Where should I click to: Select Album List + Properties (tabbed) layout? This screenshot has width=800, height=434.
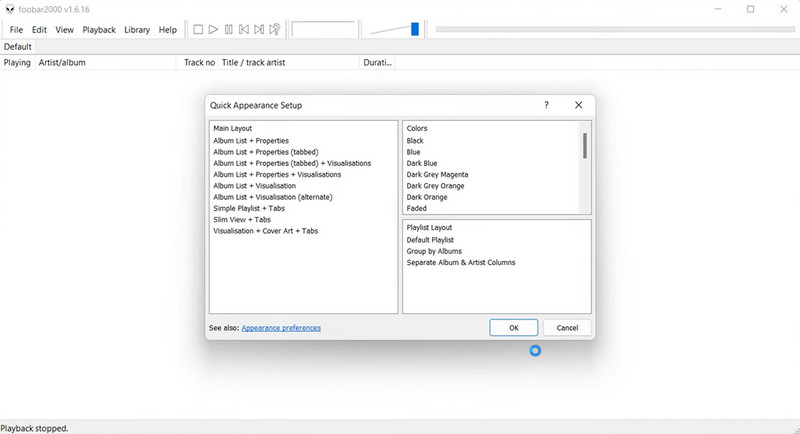pyautogui.click(x=266, y=152)
